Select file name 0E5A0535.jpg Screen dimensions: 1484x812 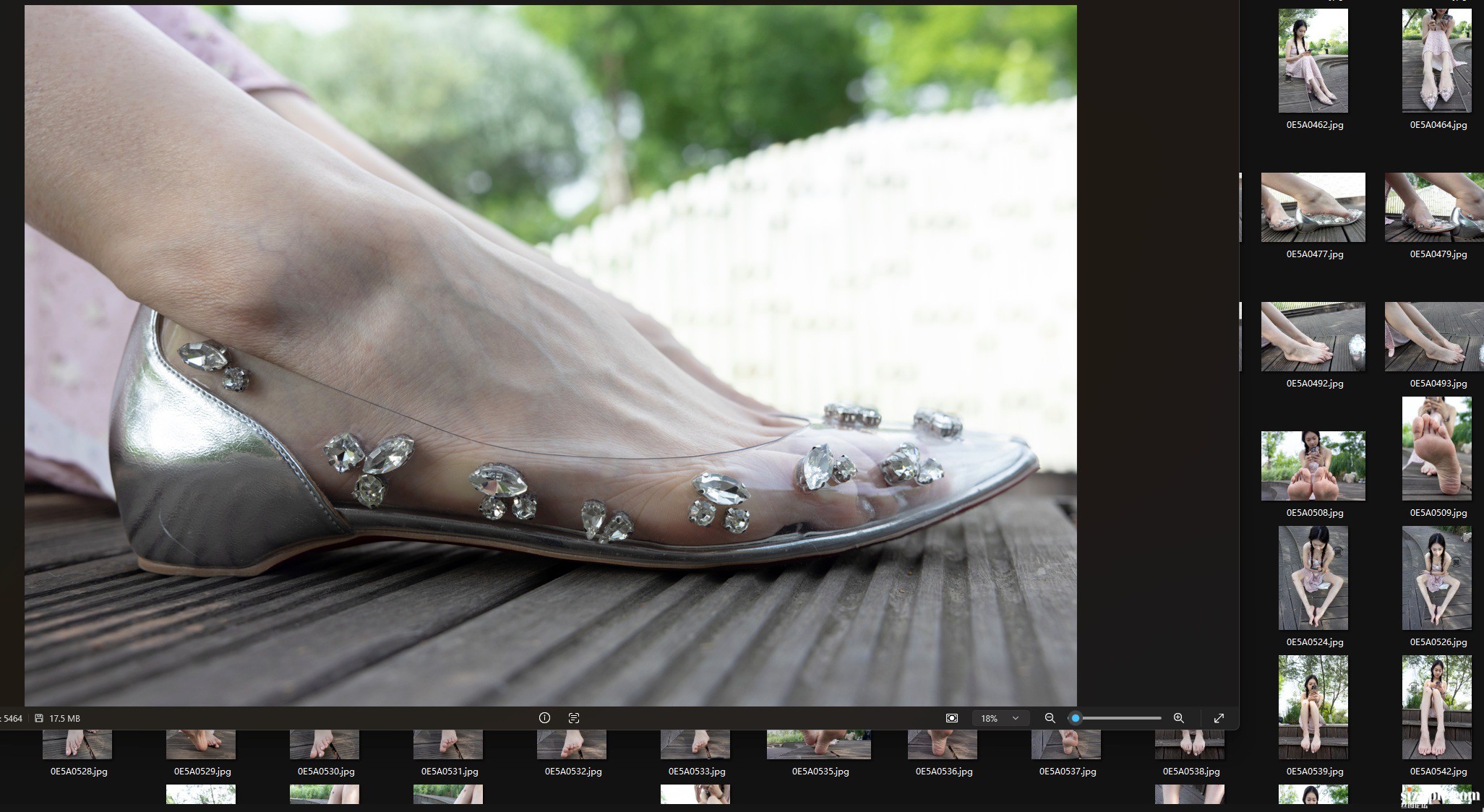(820, 772)
